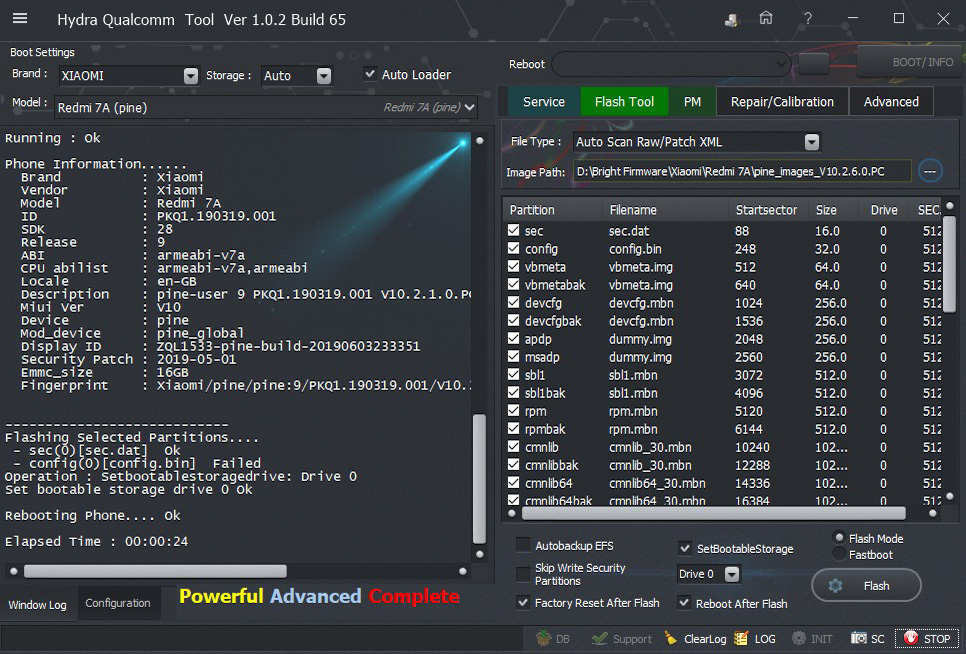The width and height of the screenshot is (966, 654).
Task: Select Fastboot radio button
Action: tap(838, 554)
